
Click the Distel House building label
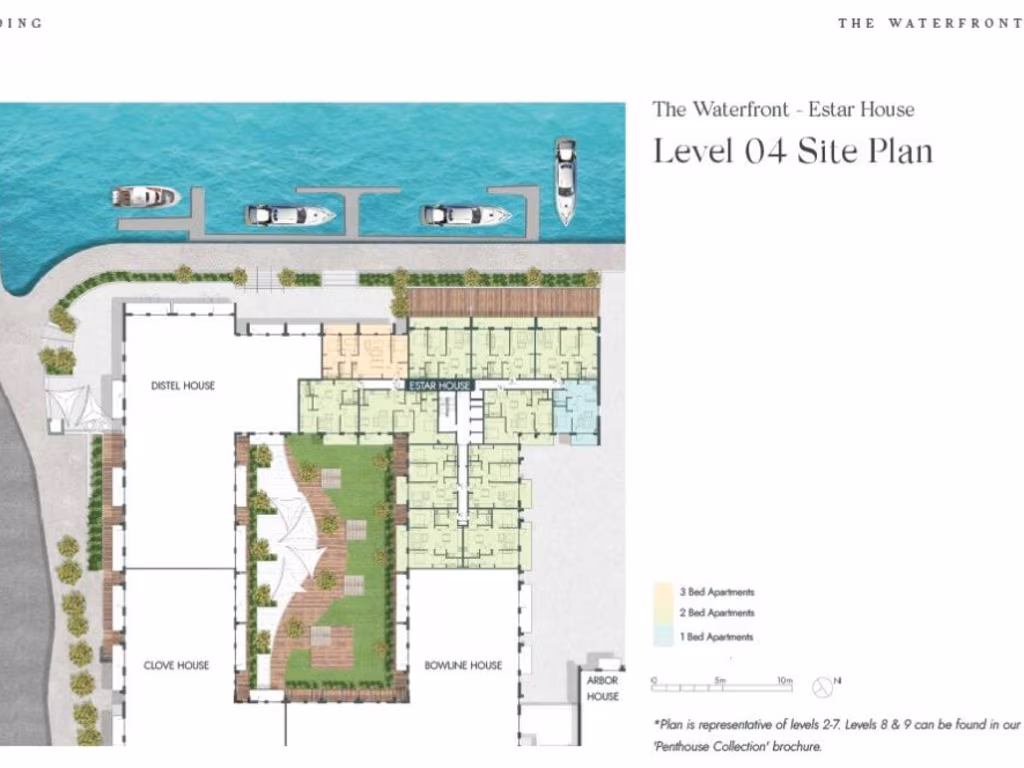182,386
